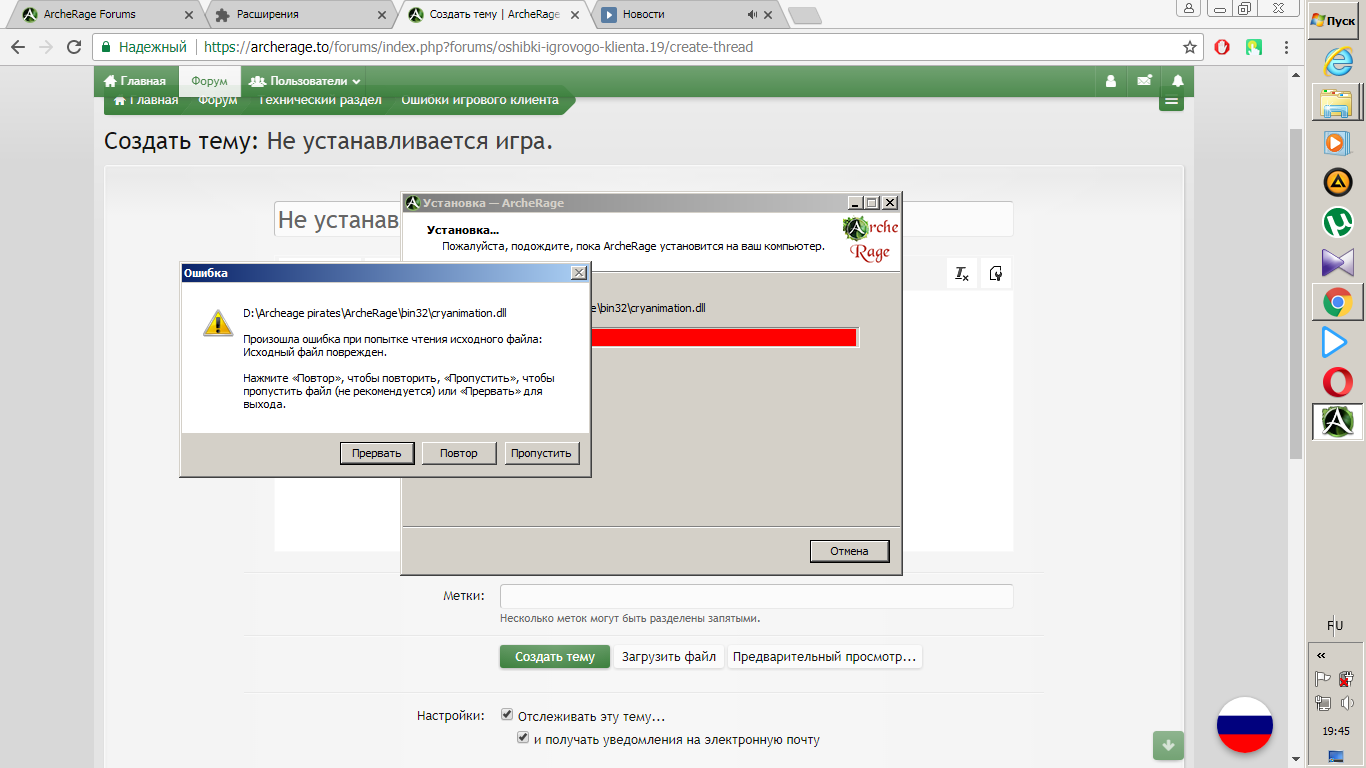Viewport: 1366px width, 768px height.
Task: Open the forum user account icon
Action: point(1110,81)
